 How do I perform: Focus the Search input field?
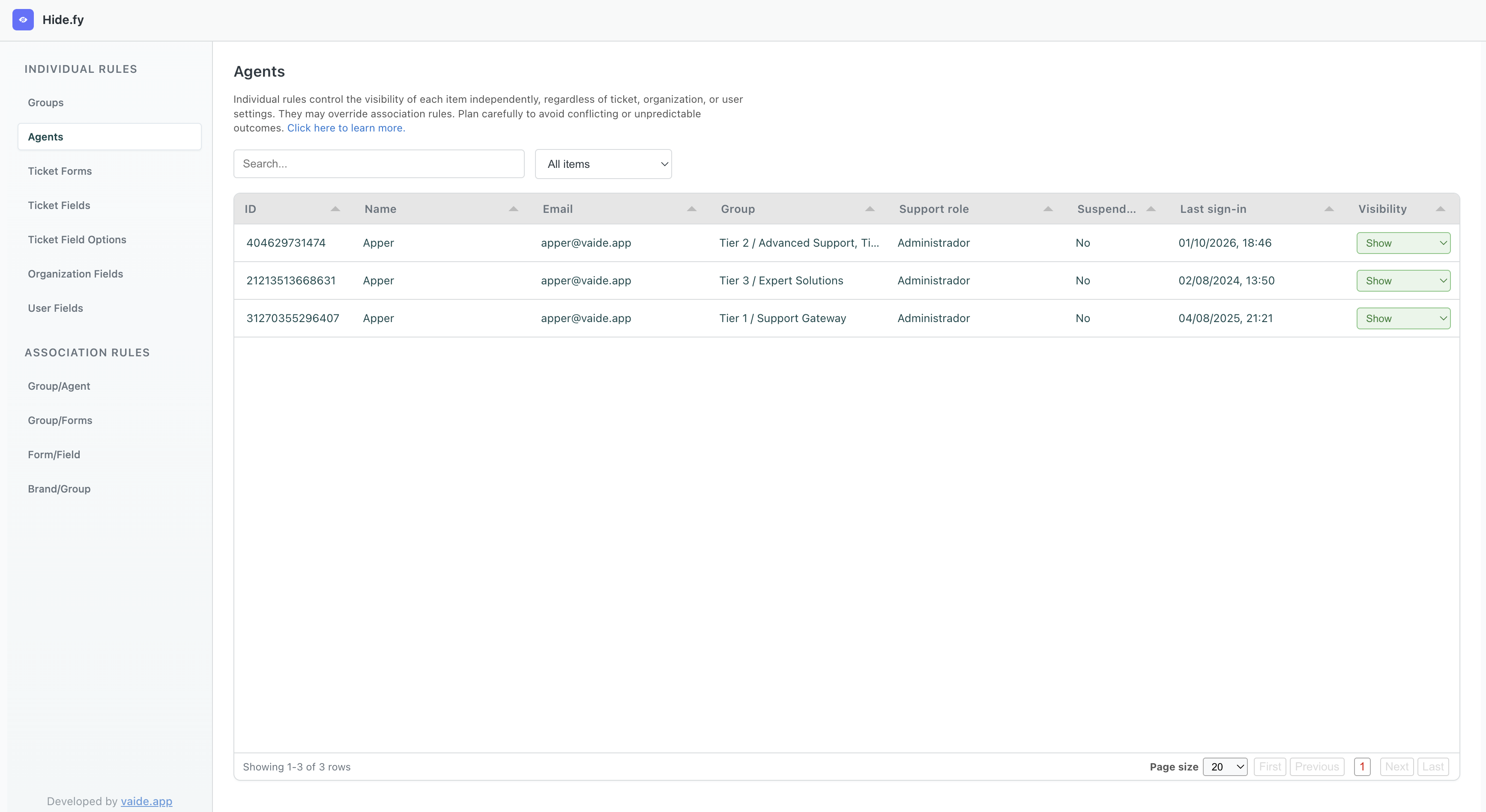[x=378, y=164]
